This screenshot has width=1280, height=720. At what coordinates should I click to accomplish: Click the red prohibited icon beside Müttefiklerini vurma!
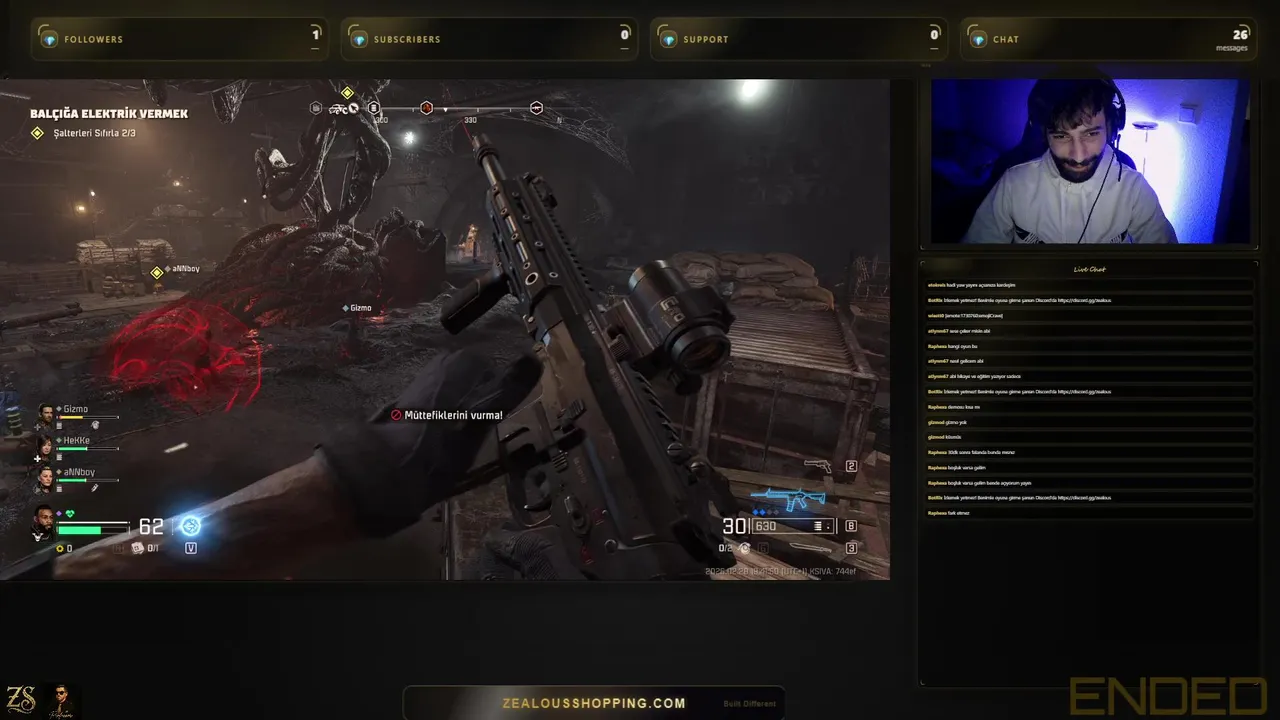pos(396,415)
